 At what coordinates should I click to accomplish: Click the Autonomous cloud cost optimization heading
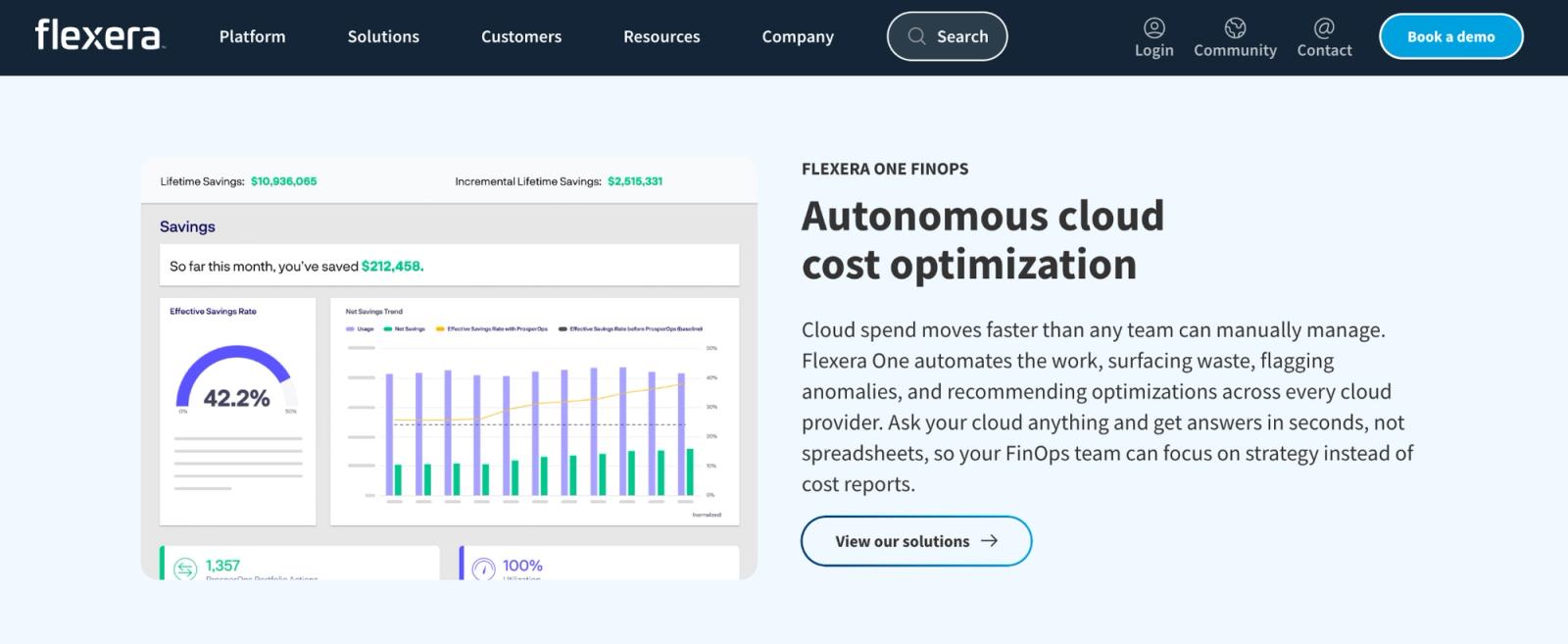coord(983,240)
